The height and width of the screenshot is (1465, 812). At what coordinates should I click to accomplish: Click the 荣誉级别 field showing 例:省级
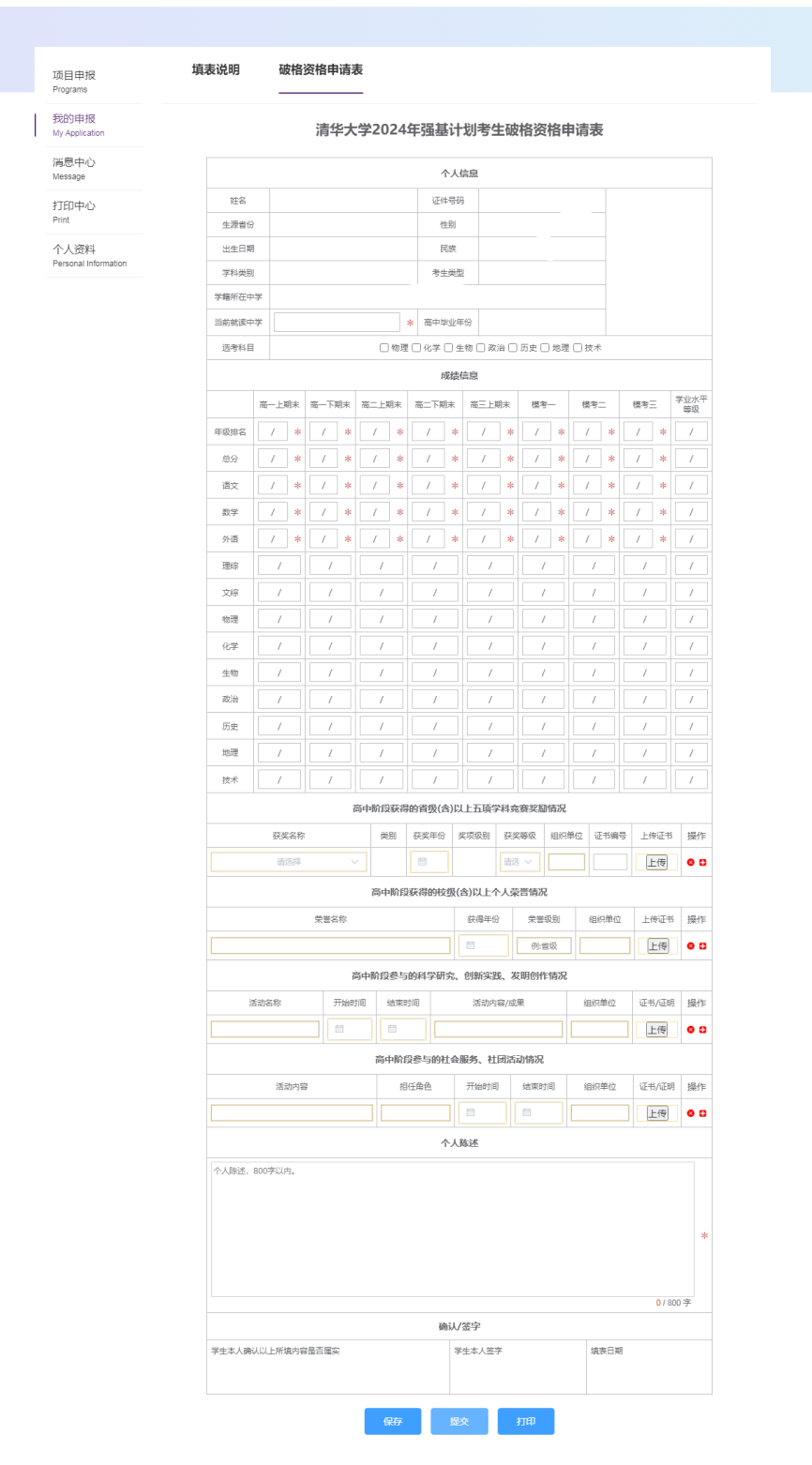pyautogui.click(x=544, y=945)
